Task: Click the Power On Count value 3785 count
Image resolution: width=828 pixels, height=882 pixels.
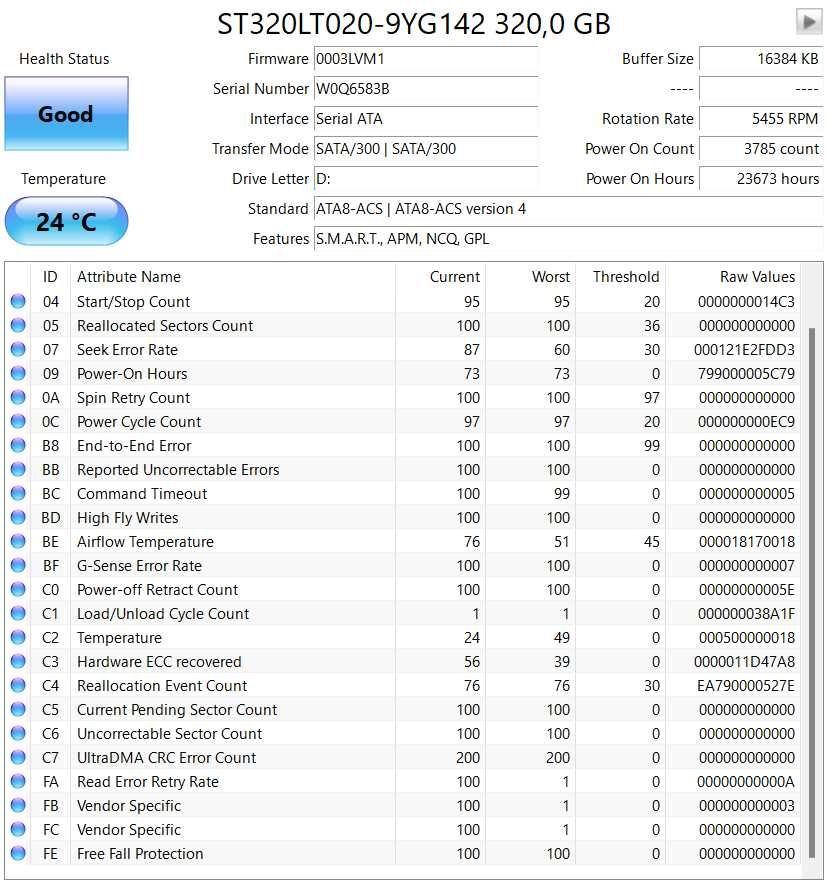Action: pyautogui.click(x=761, y=149)
